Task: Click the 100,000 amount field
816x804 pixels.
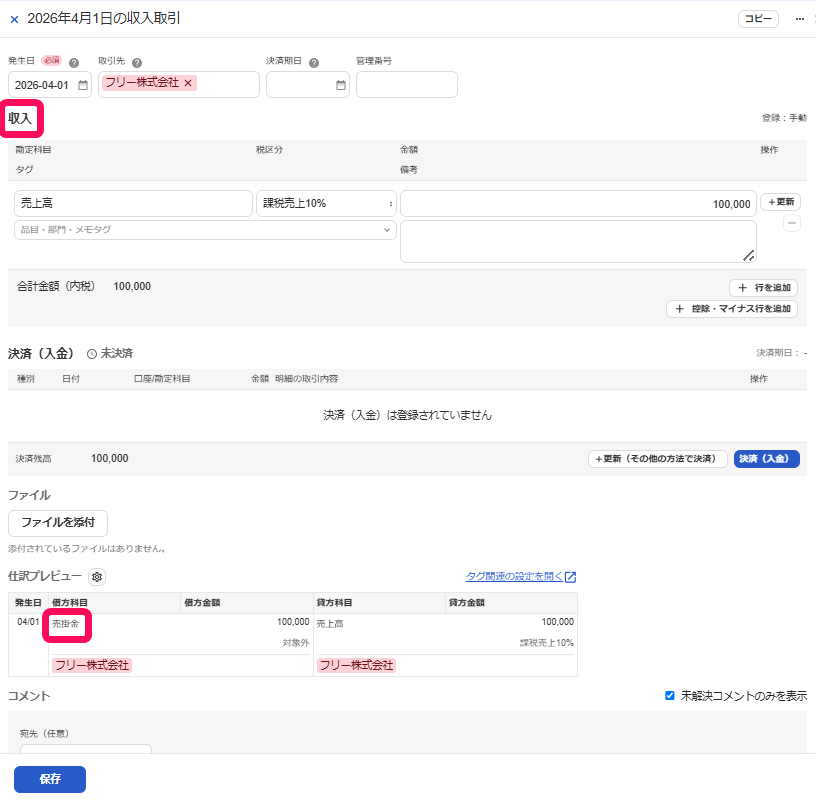Action: pyautogui.click(x=578, y=203)
